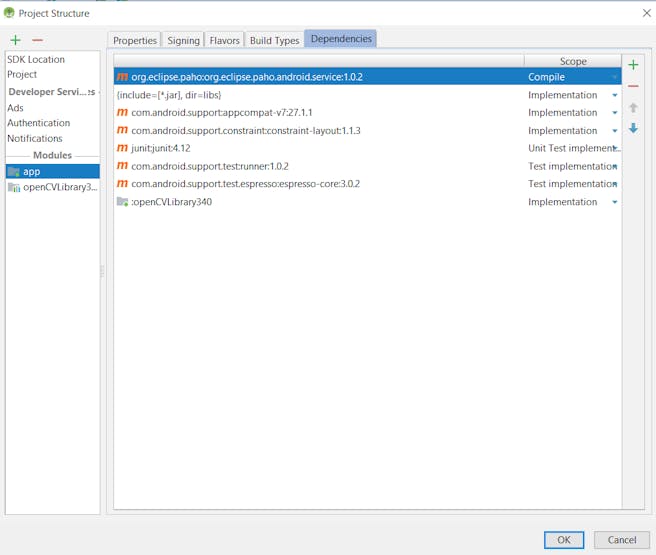The image size is (656, 555).
Task: Click Android Studio logo in title bar
Action: click(9, 13)
